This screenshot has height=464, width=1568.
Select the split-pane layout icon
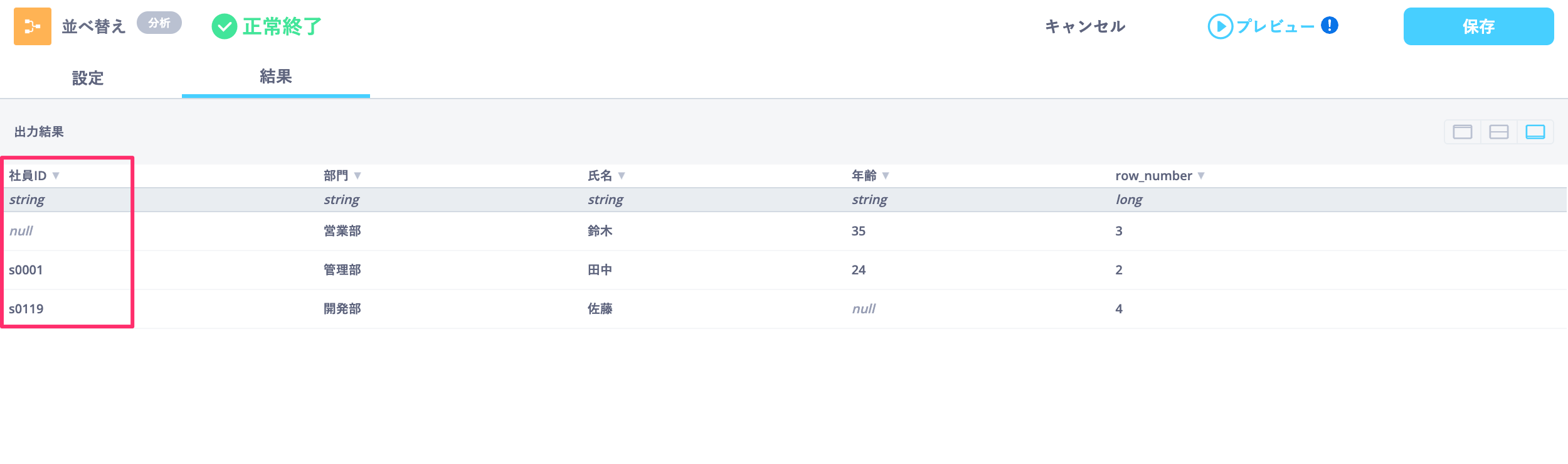1498,132
